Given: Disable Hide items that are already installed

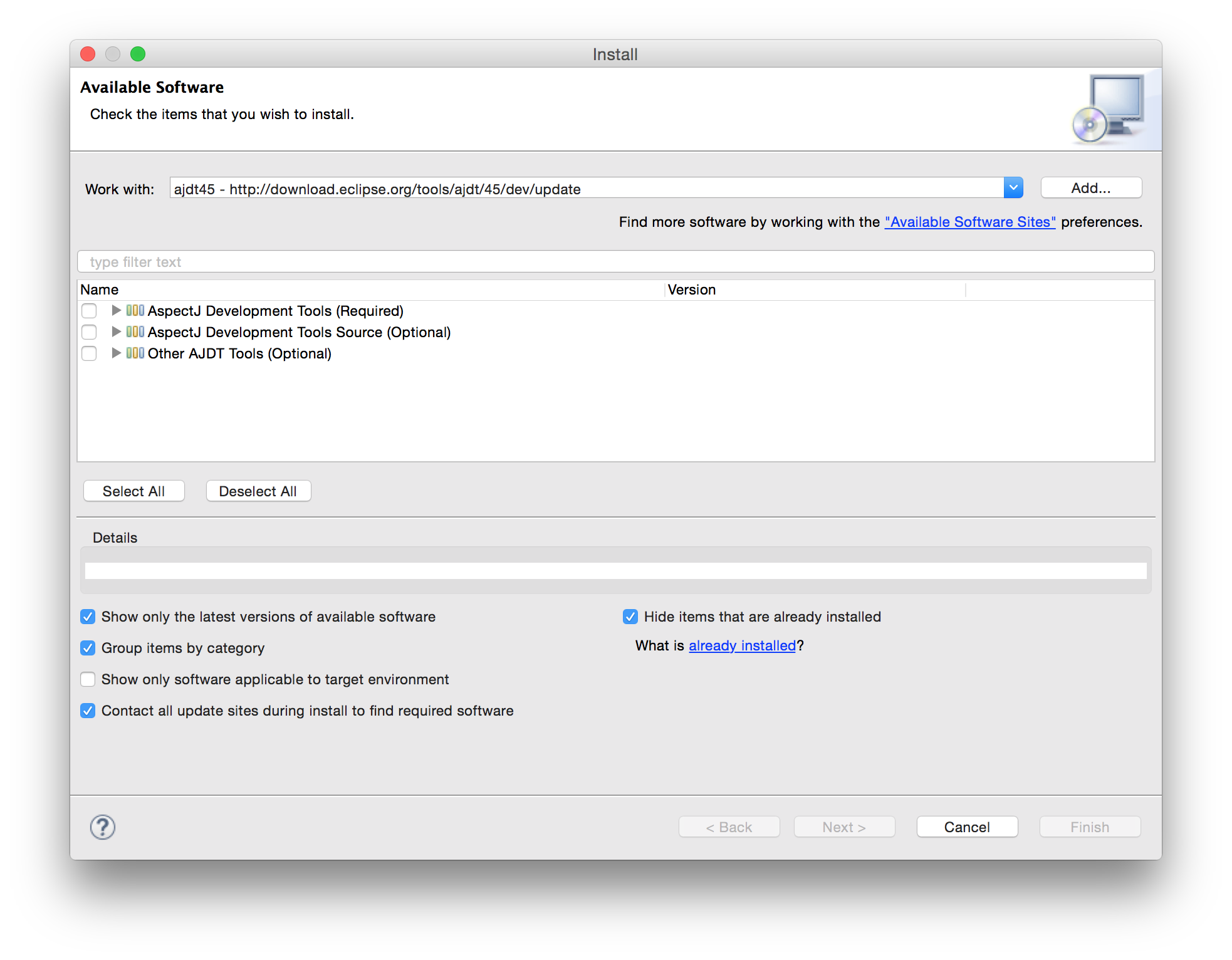Looking at the screenshot, I should pos(630,617).
